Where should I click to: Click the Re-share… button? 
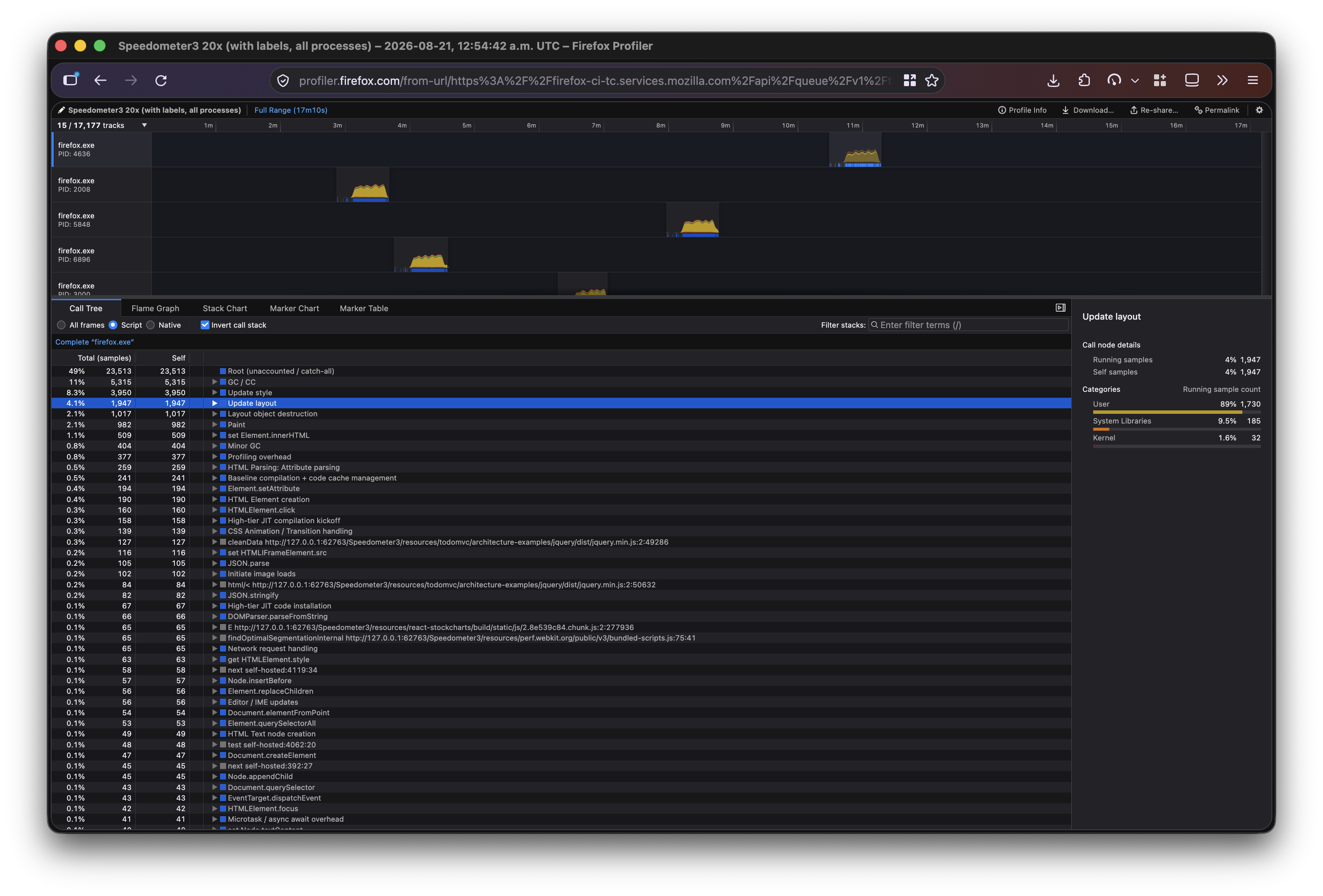pos(1154,110)
